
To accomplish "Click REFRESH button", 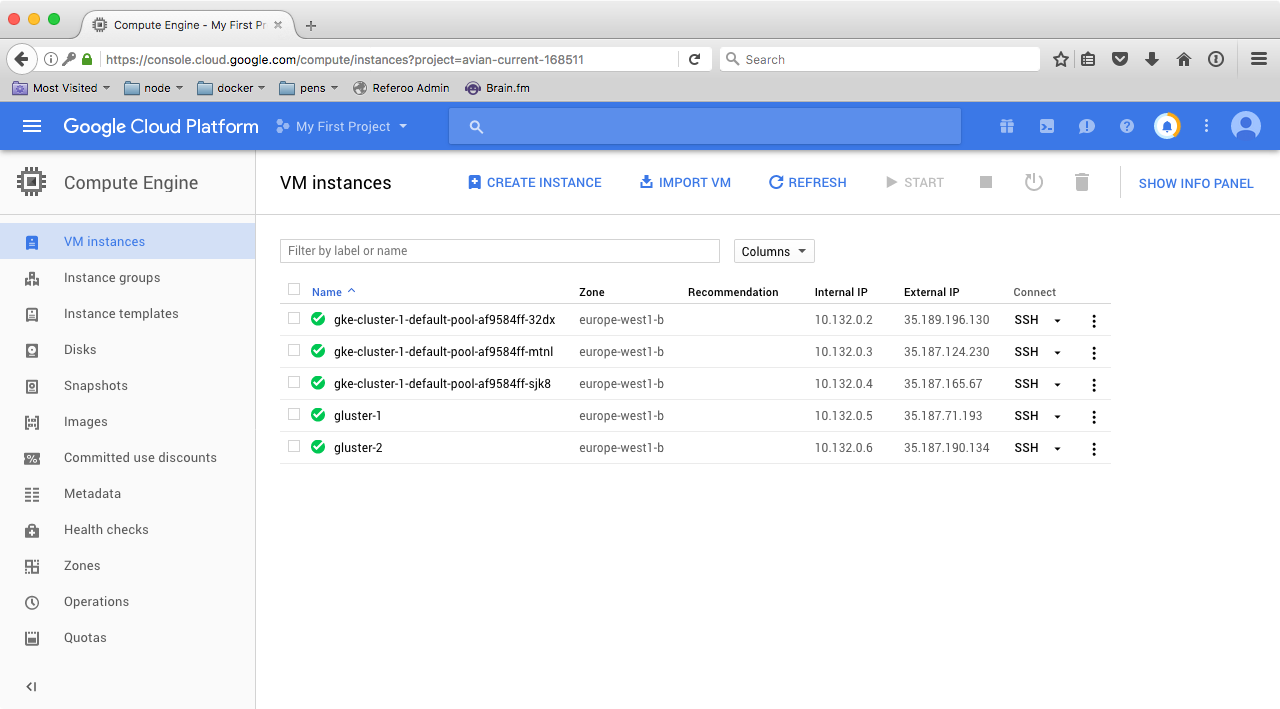I will tap(807, 182).
